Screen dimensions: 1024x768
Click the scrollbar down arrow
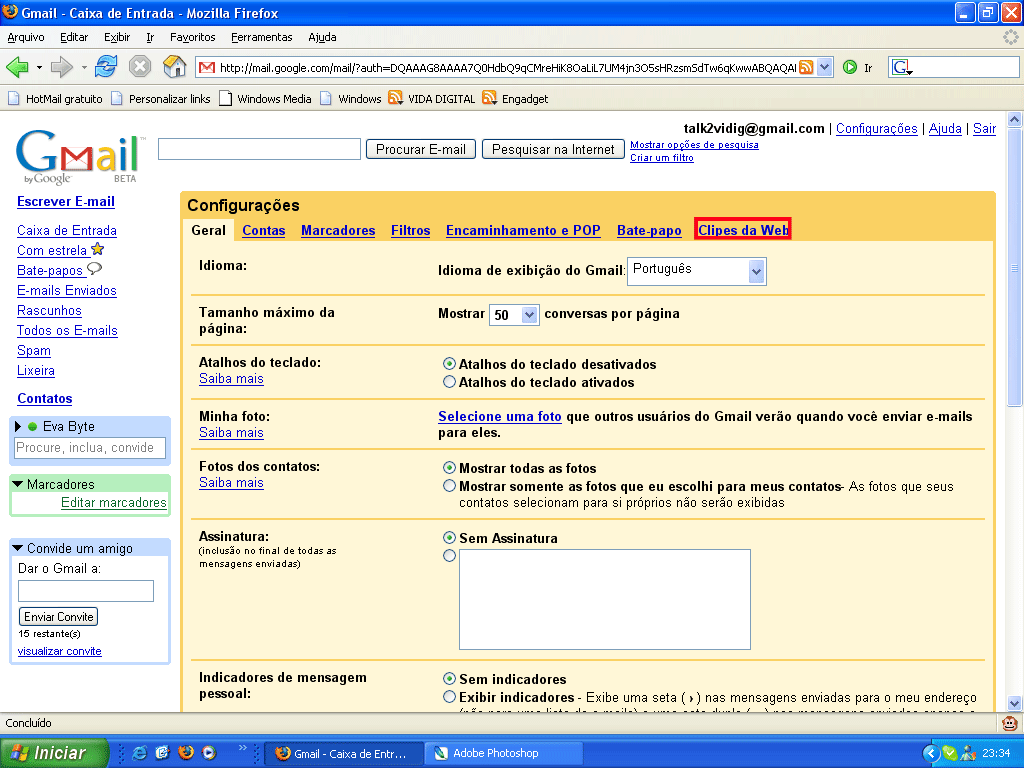point(1014,703)
